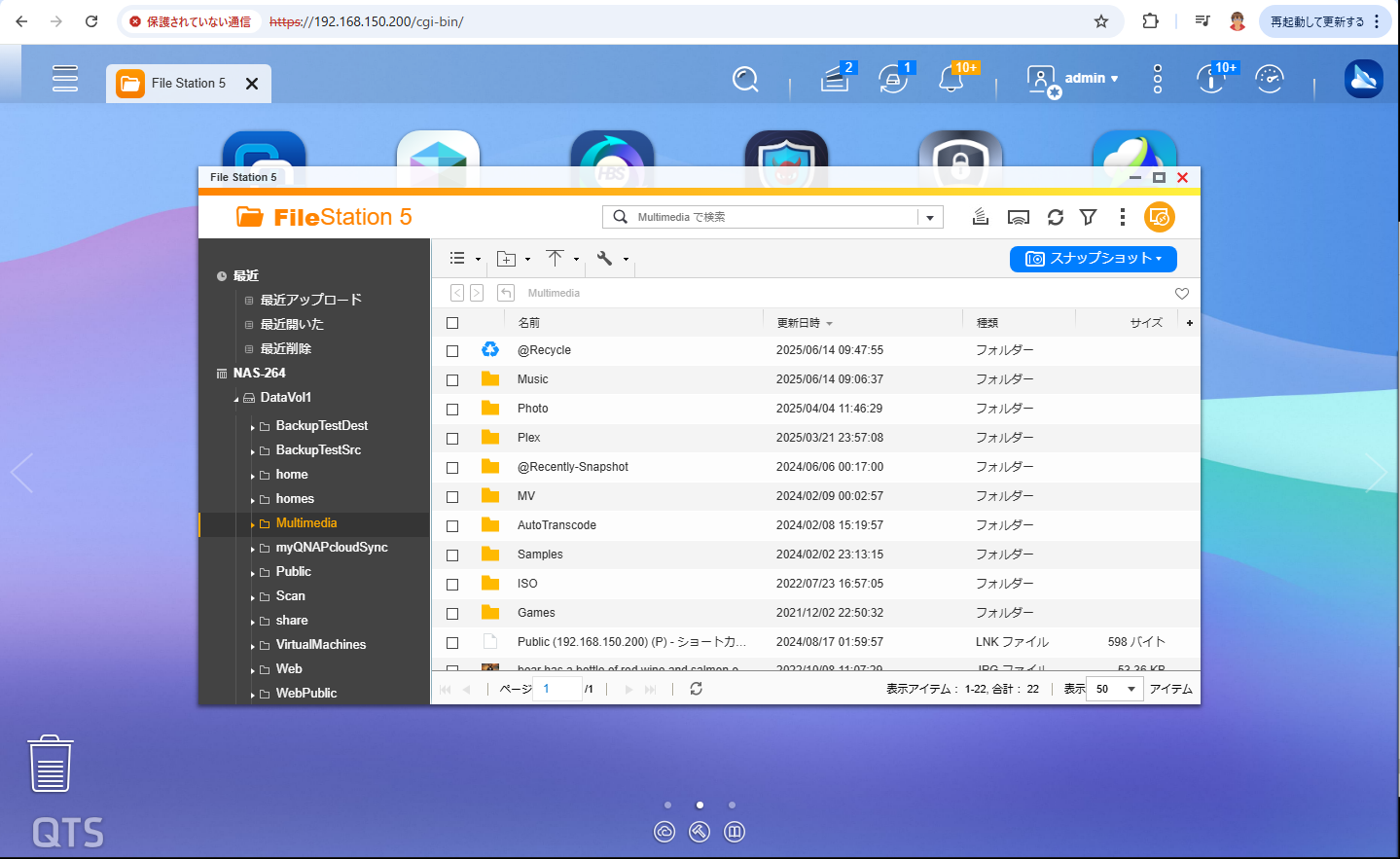Collapse the DataVol1 tree node
Viewport: 1400px width, 859px height.
tap(236, 399)
